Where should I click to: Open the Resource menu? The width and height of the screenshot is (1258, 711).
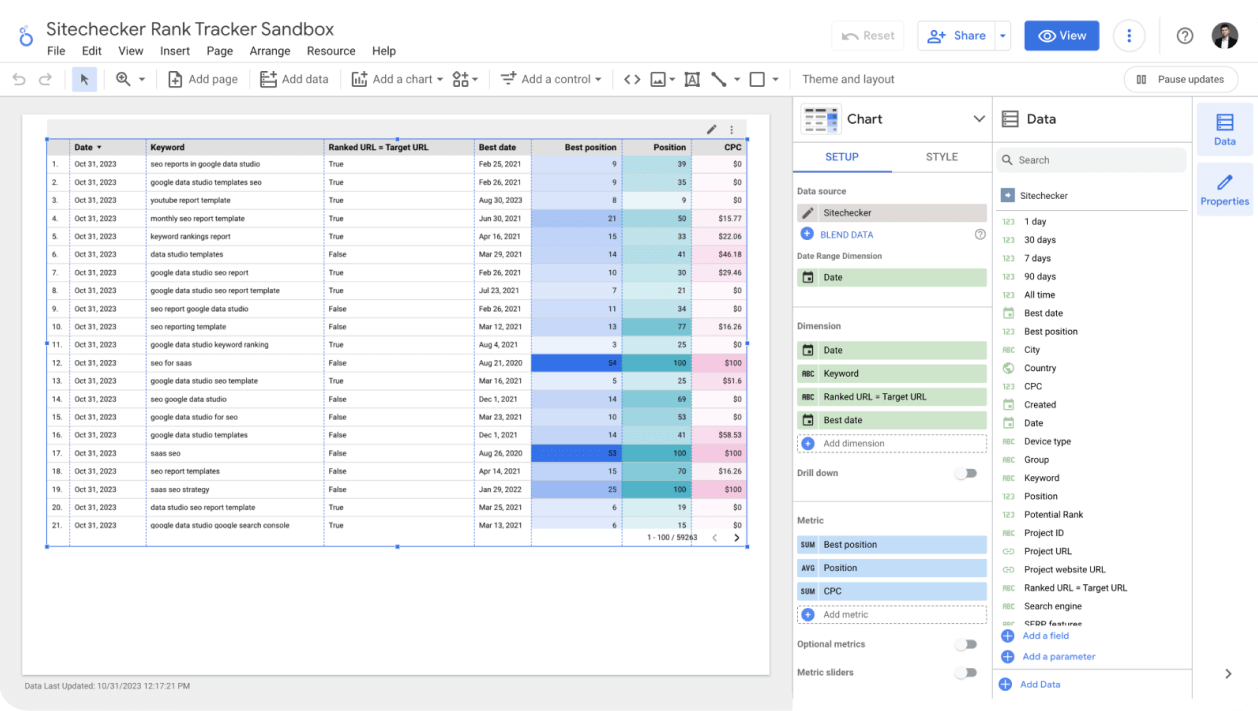pyautogui.click(x=331, y=51)
